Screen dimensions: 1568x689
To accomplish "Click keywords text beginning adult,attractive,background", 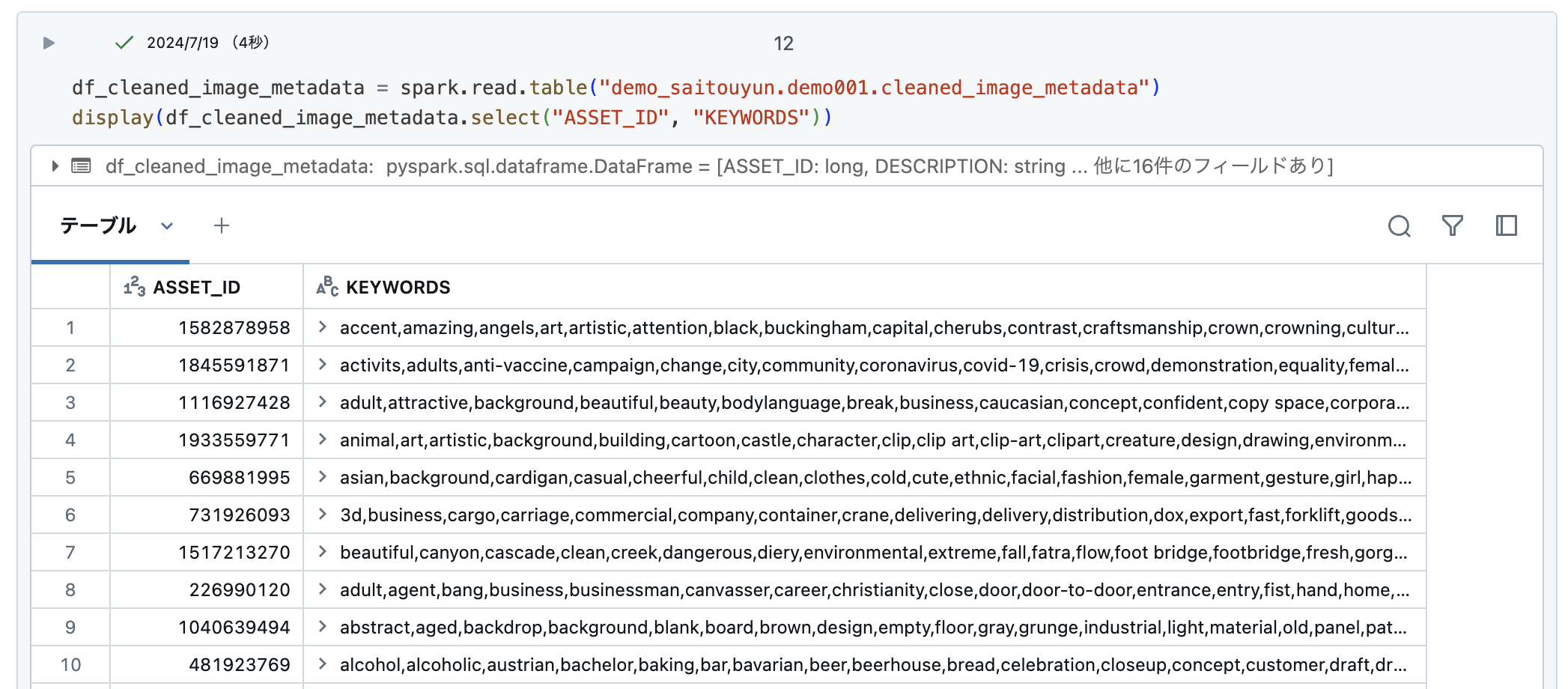I will pos(875,402).
